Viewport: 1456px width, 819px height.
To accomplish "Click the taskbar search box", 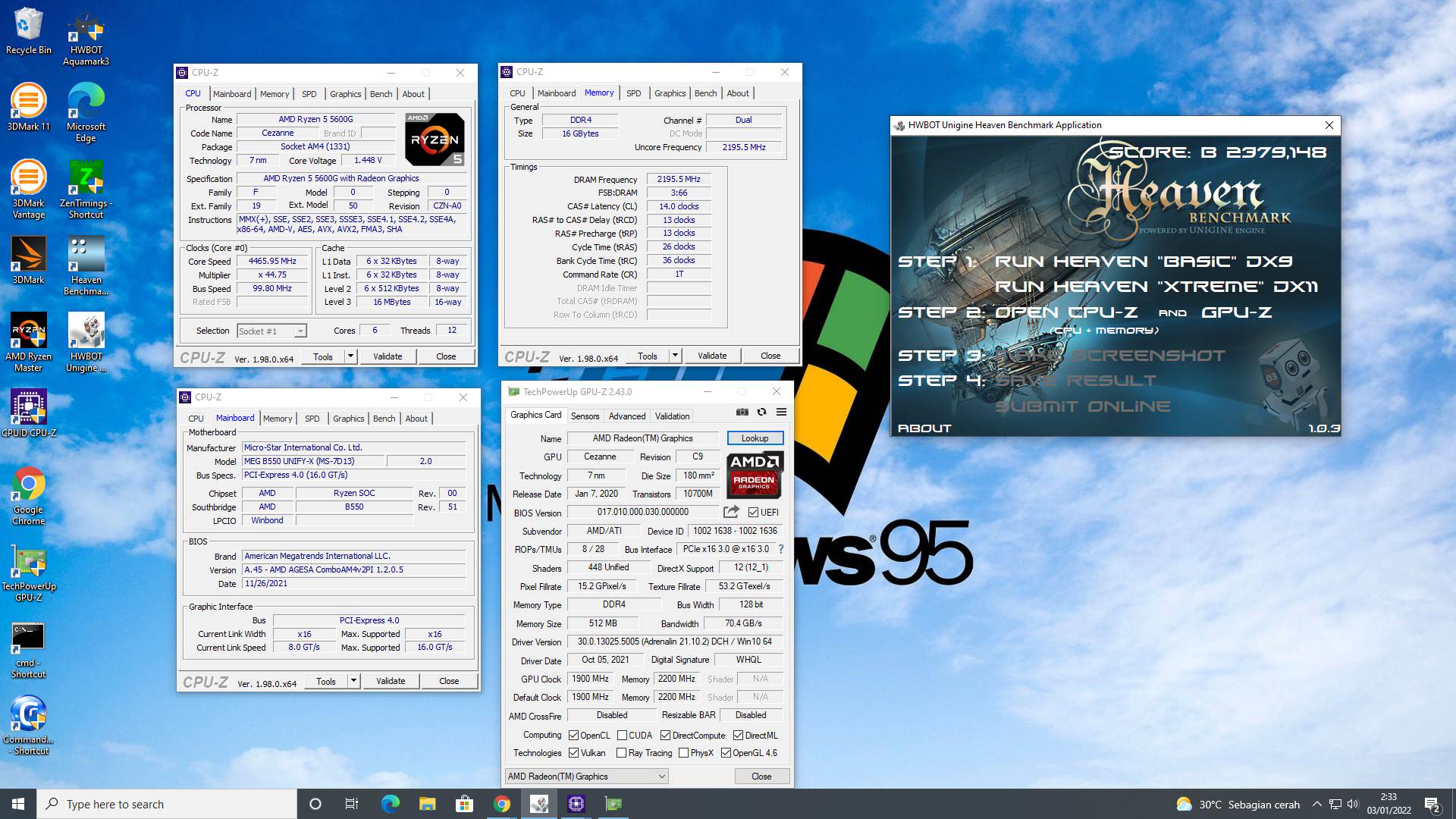I will pyautogui.click(x=167, y=804).
